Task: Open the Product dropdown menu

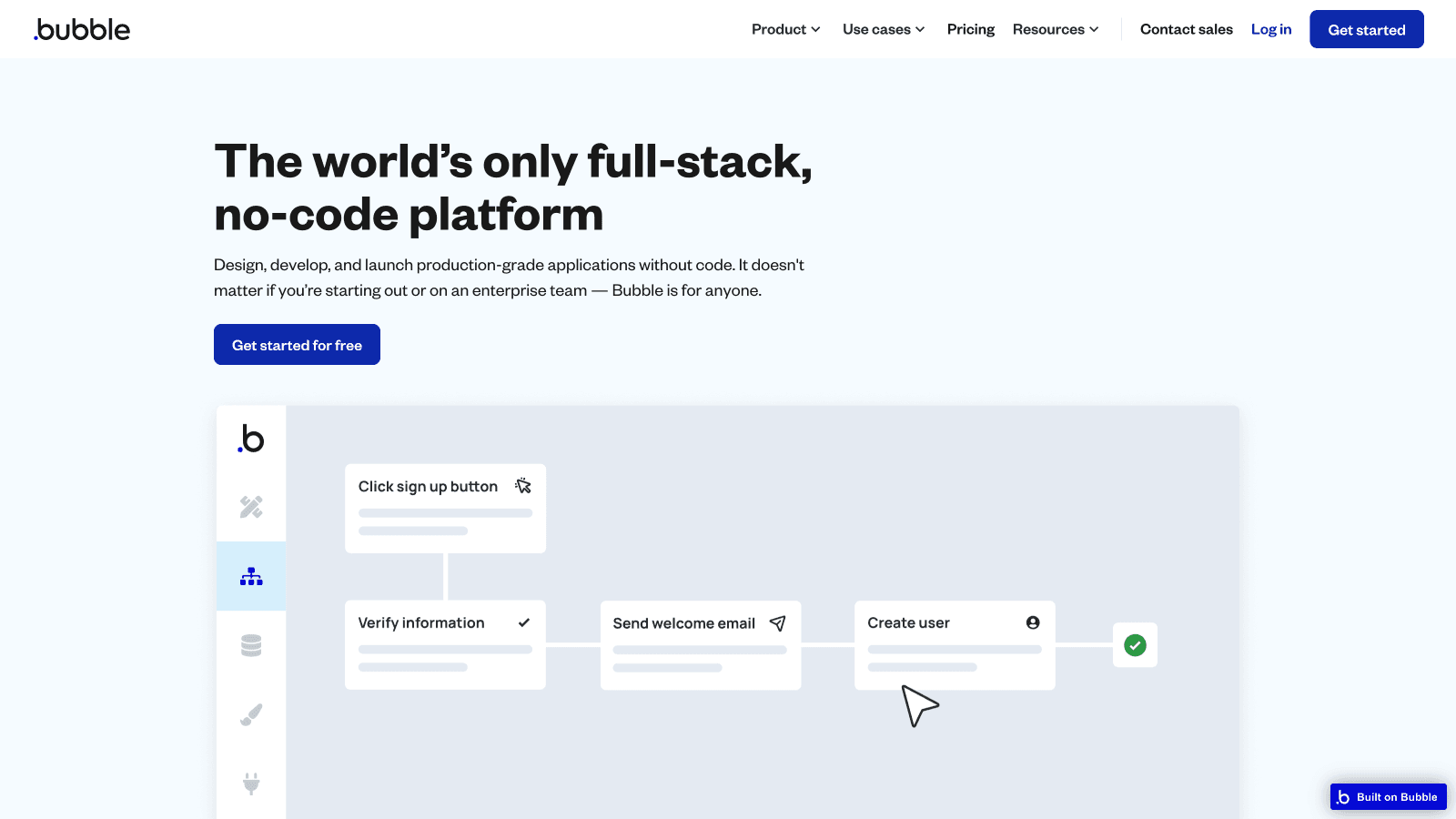Action: click(x=786, y=29)
